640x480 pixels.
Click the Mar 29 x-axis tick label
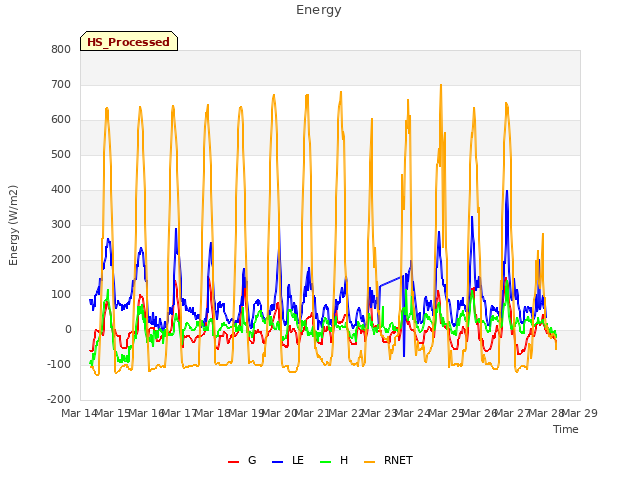click(580, 413)
